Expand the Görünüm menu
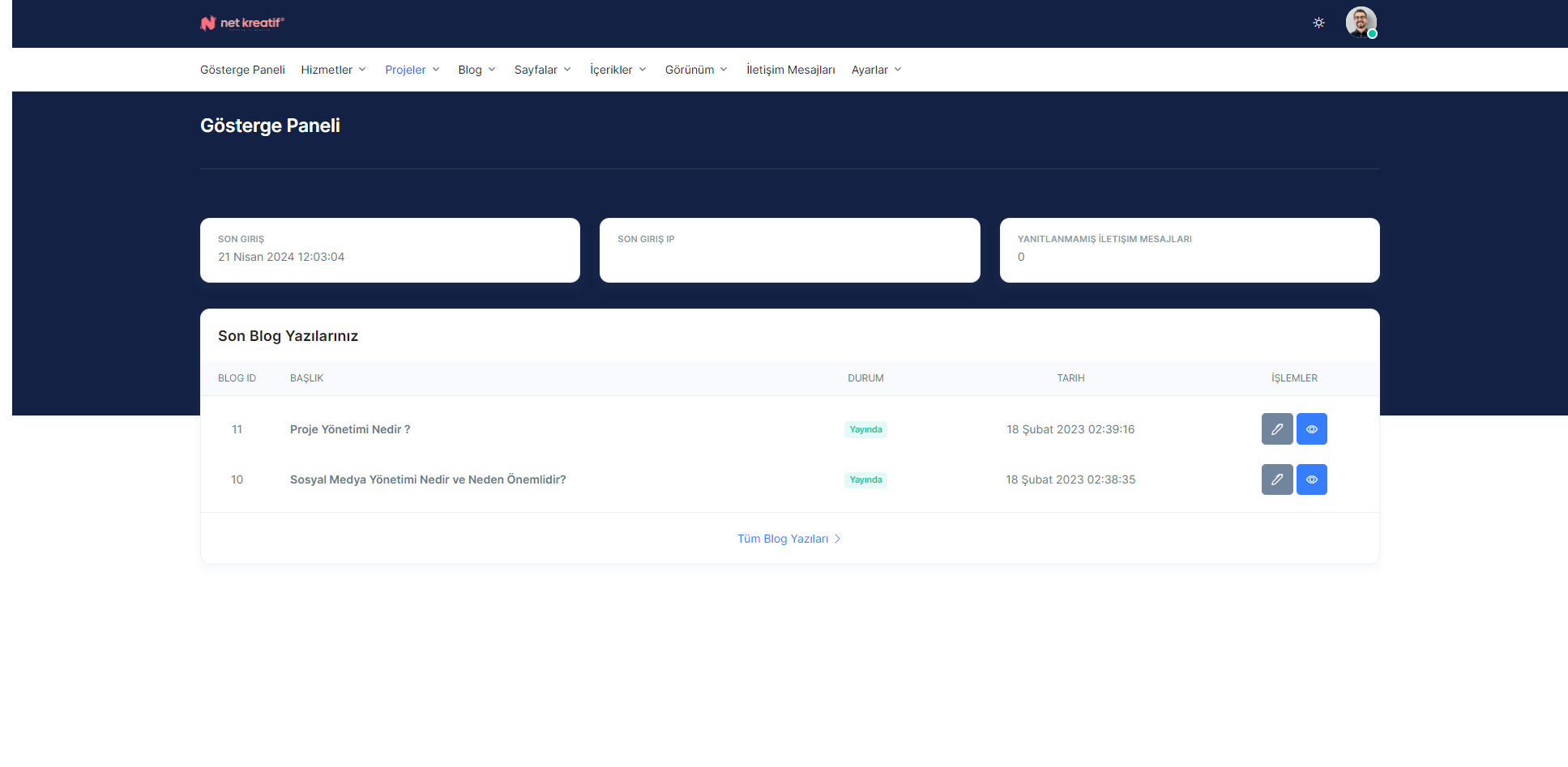 coord(696,70)
